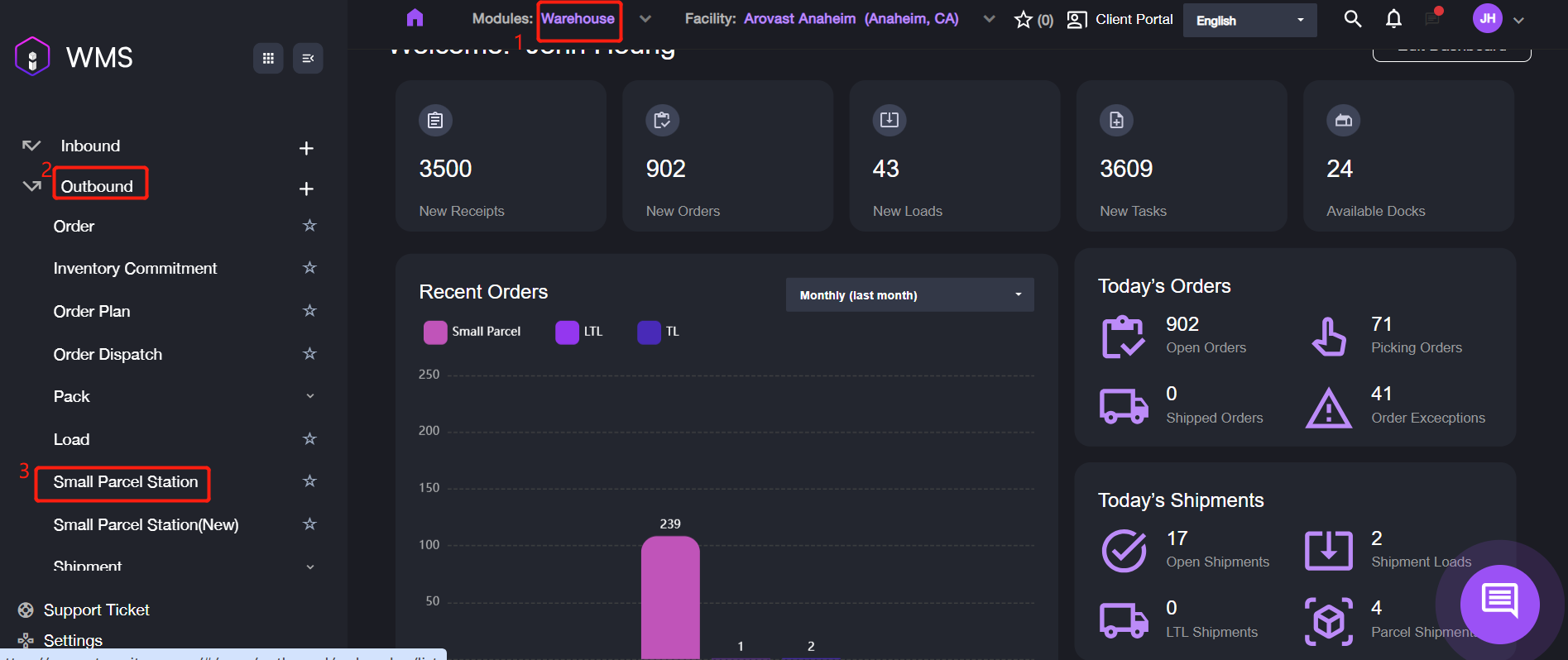Open the chat bubble widget
Image resolution: width=1568 pixels, height=660 pixels.
[x=1499, y=604]
